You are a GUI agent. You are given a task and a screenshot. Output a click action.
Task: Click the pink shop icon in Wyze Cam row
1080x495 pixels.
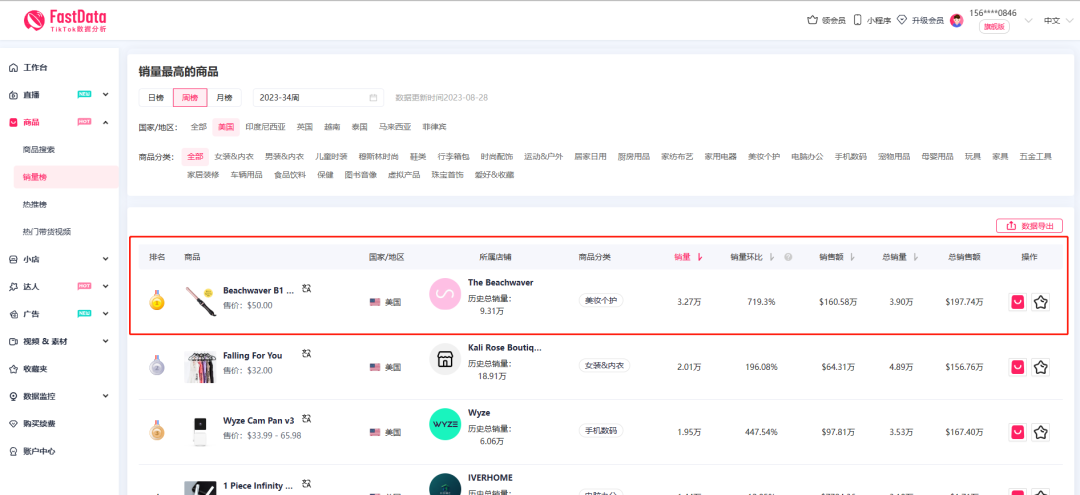pyautogui.click(x=1018, y=432)
